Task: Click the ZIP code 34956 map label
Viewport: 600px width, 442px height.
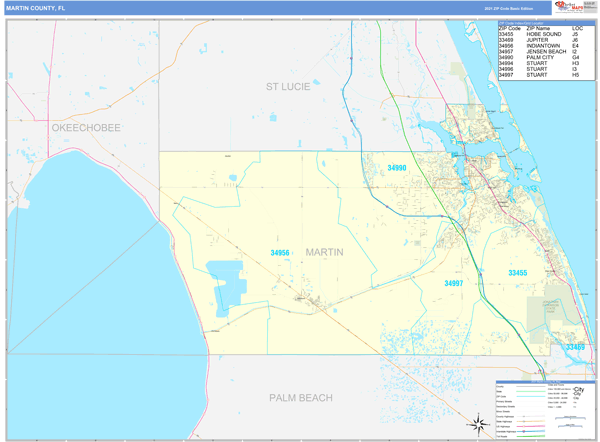Action: coord(280,253)
